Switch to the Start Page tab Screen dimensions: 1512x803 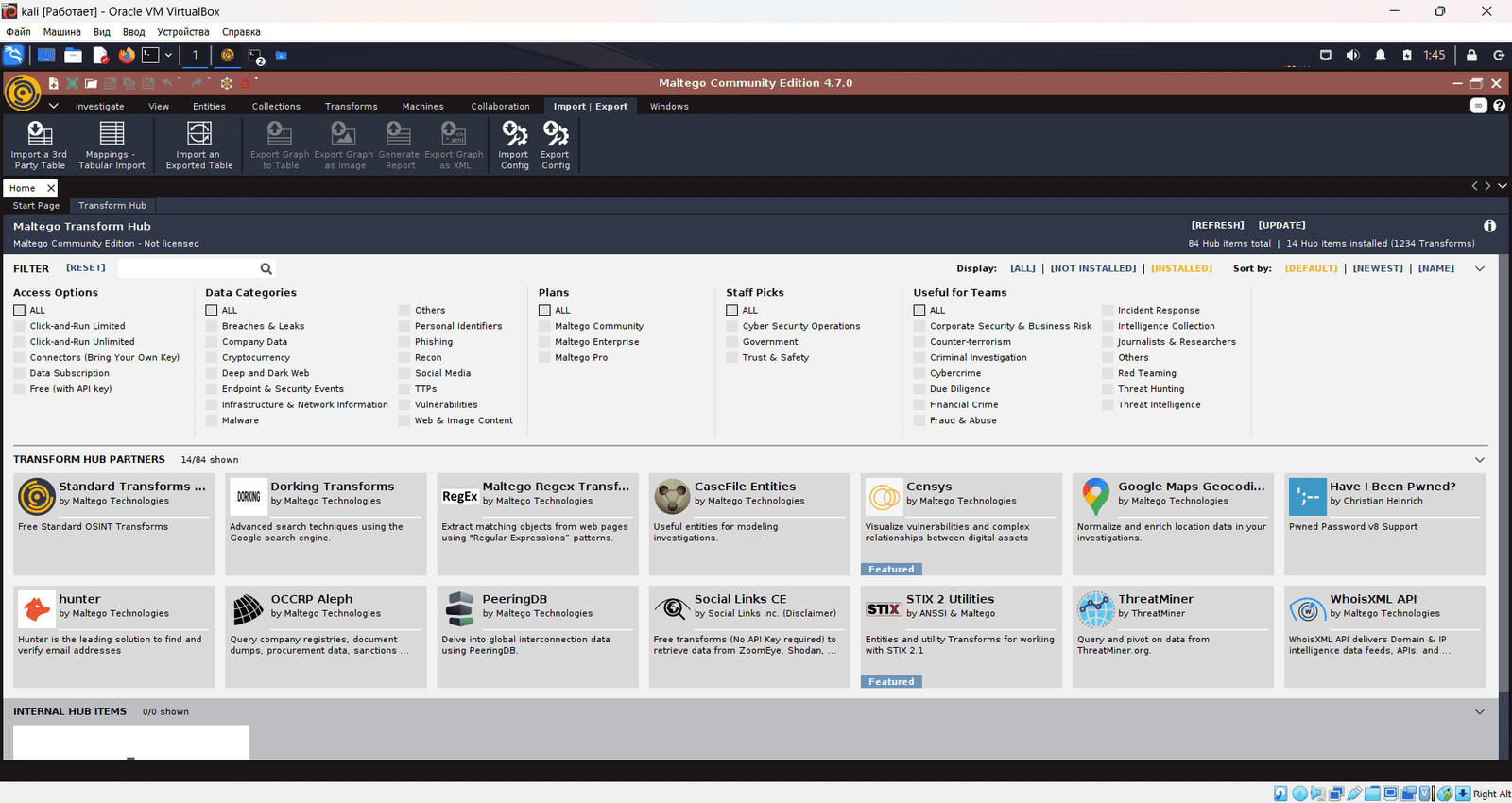[36, 206]
